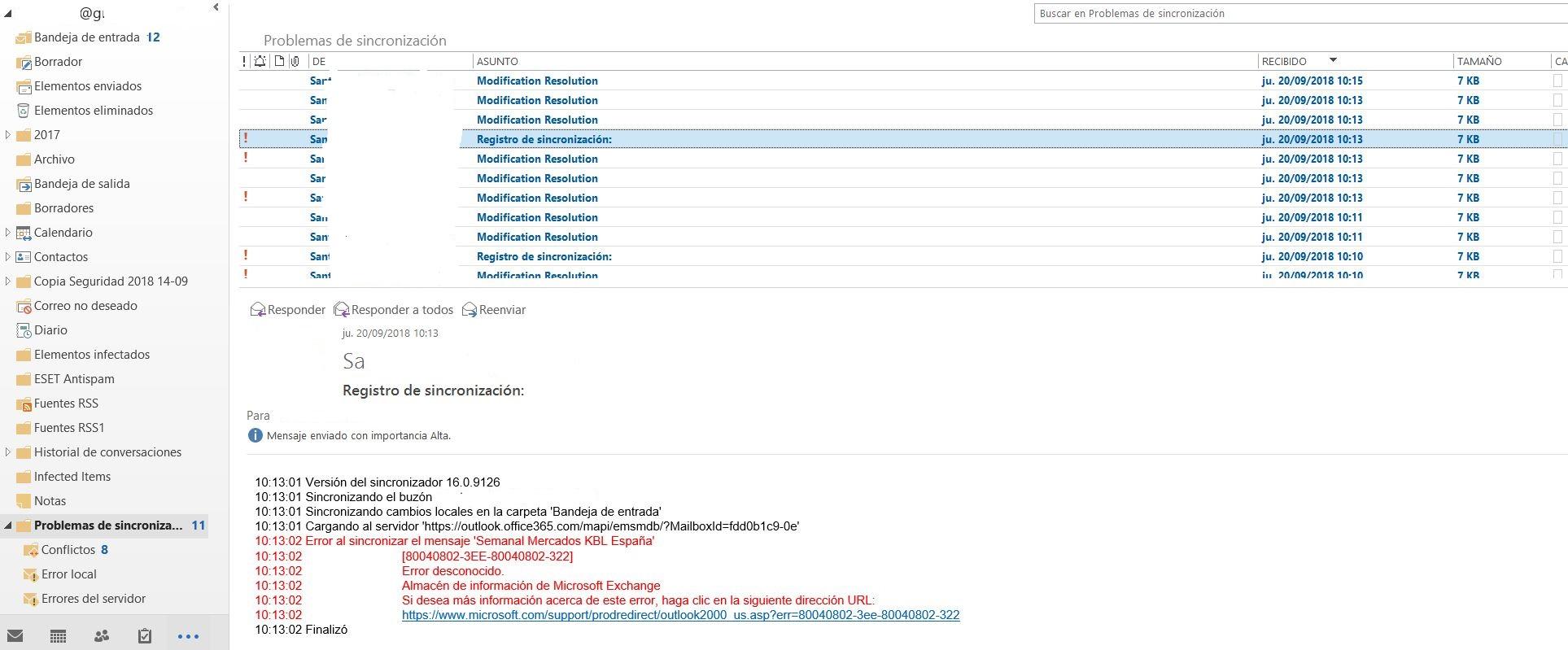Open Elementos enviados folder icon
1568x650 pixels.
point(24,86)
